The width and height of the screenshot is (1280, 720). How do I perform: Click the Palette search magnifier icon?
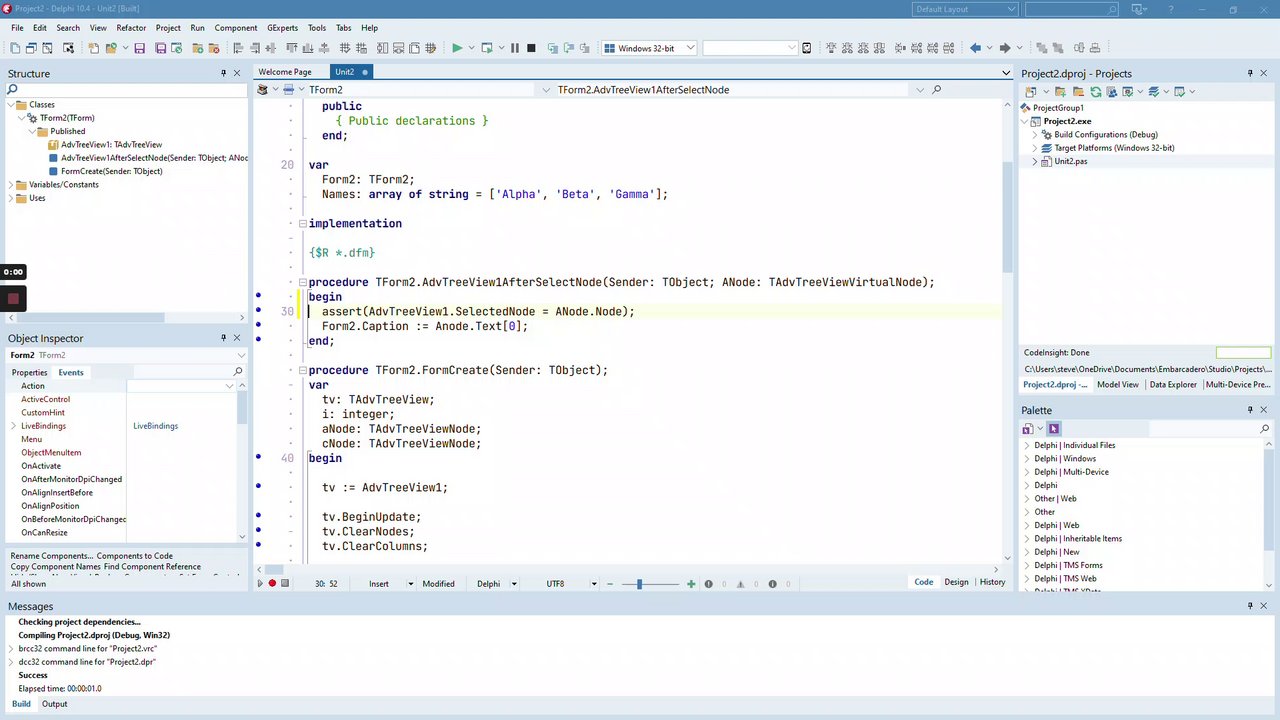(1264, 429)
